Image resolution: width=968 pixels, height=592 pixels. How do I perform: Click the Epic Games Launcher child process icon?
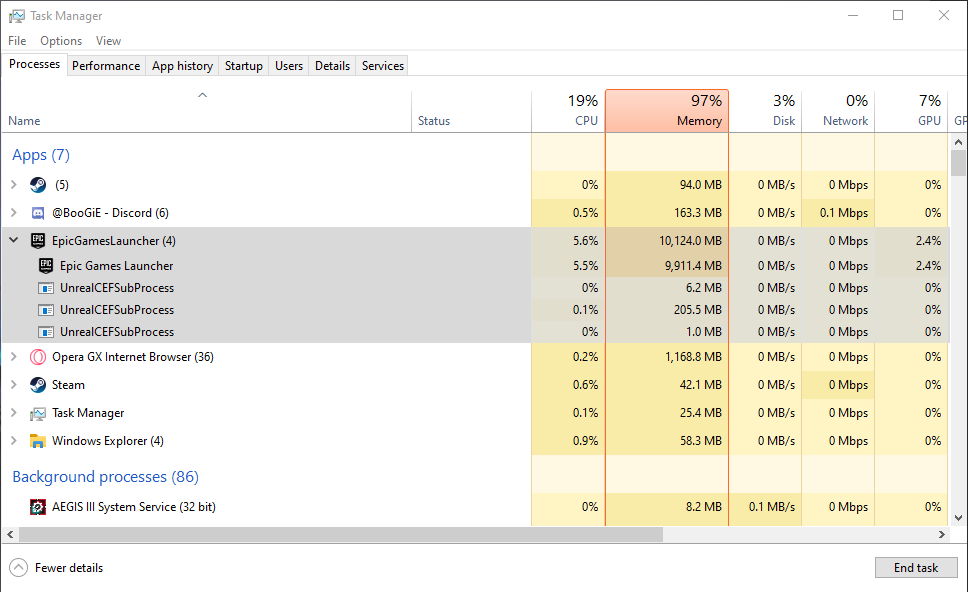[46, 266]
